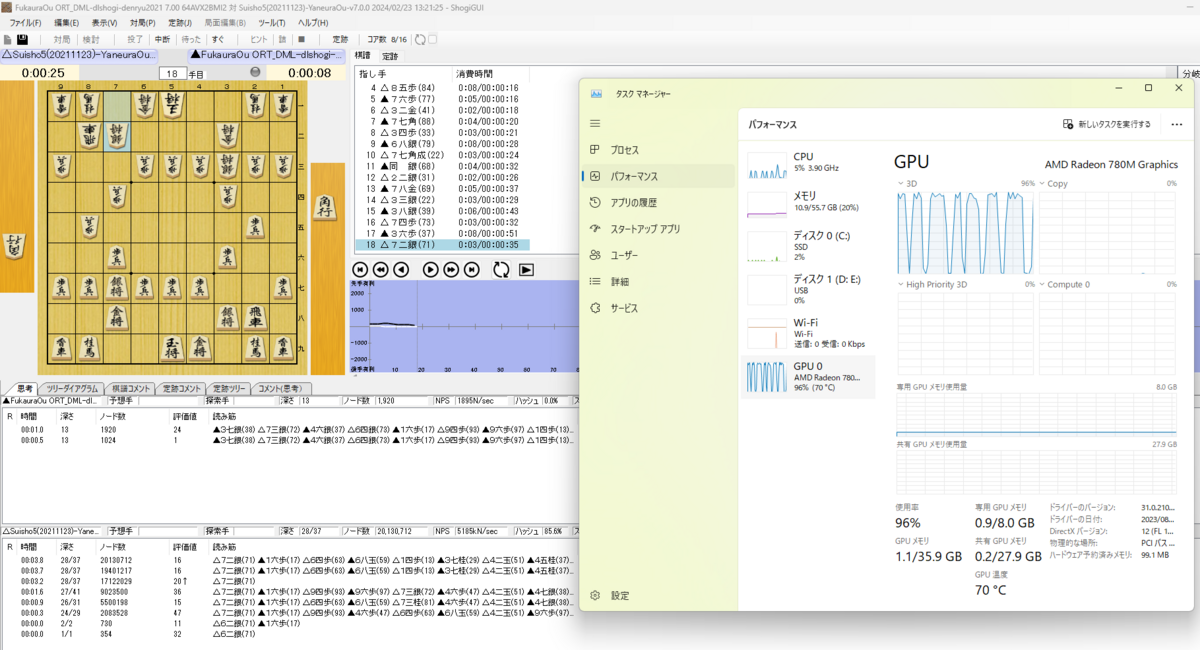Select パフォーマンス in Task Manager sidebar

tap(658, 176)
